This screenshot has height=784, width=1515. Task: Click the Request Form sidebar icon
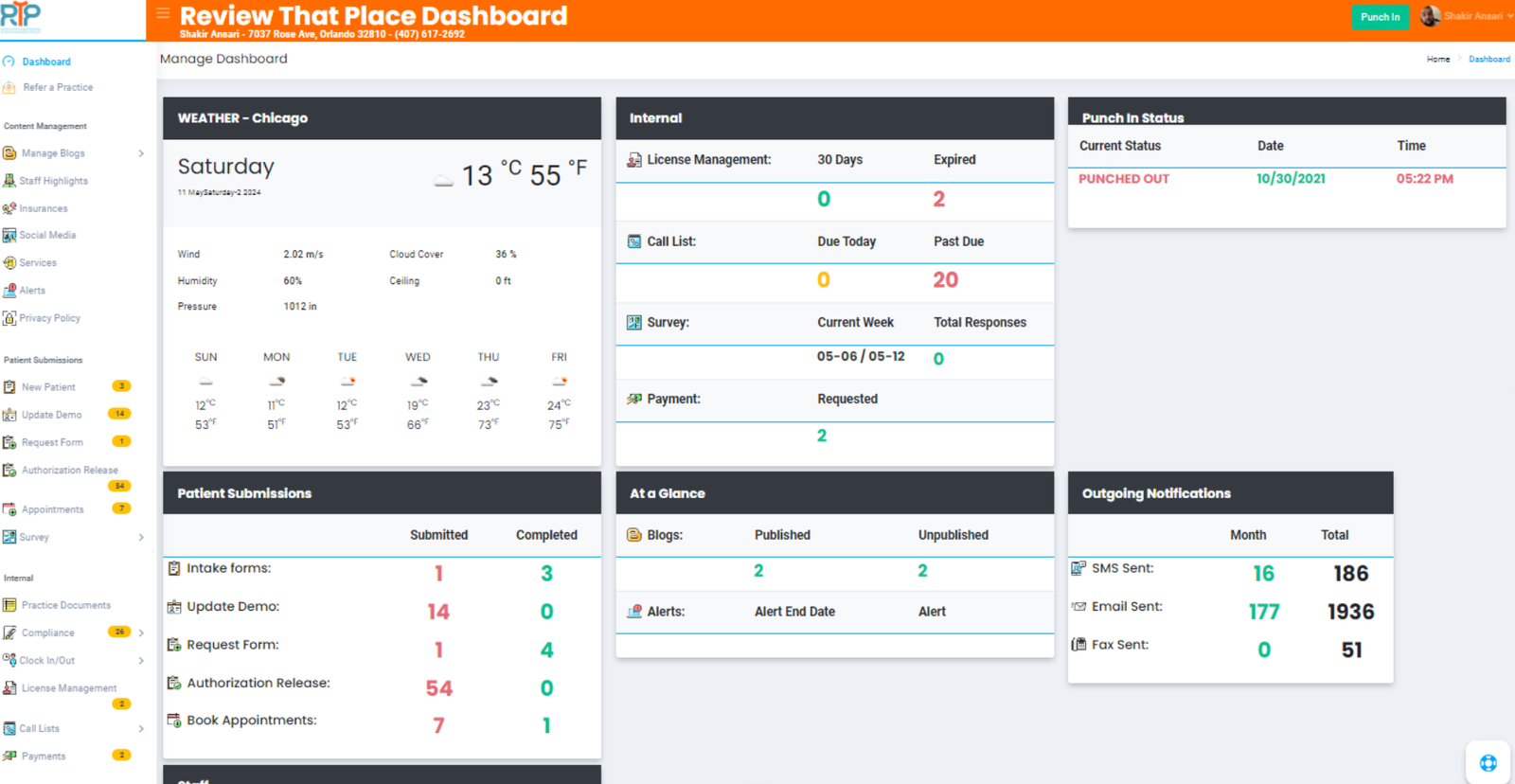point(9,442)
